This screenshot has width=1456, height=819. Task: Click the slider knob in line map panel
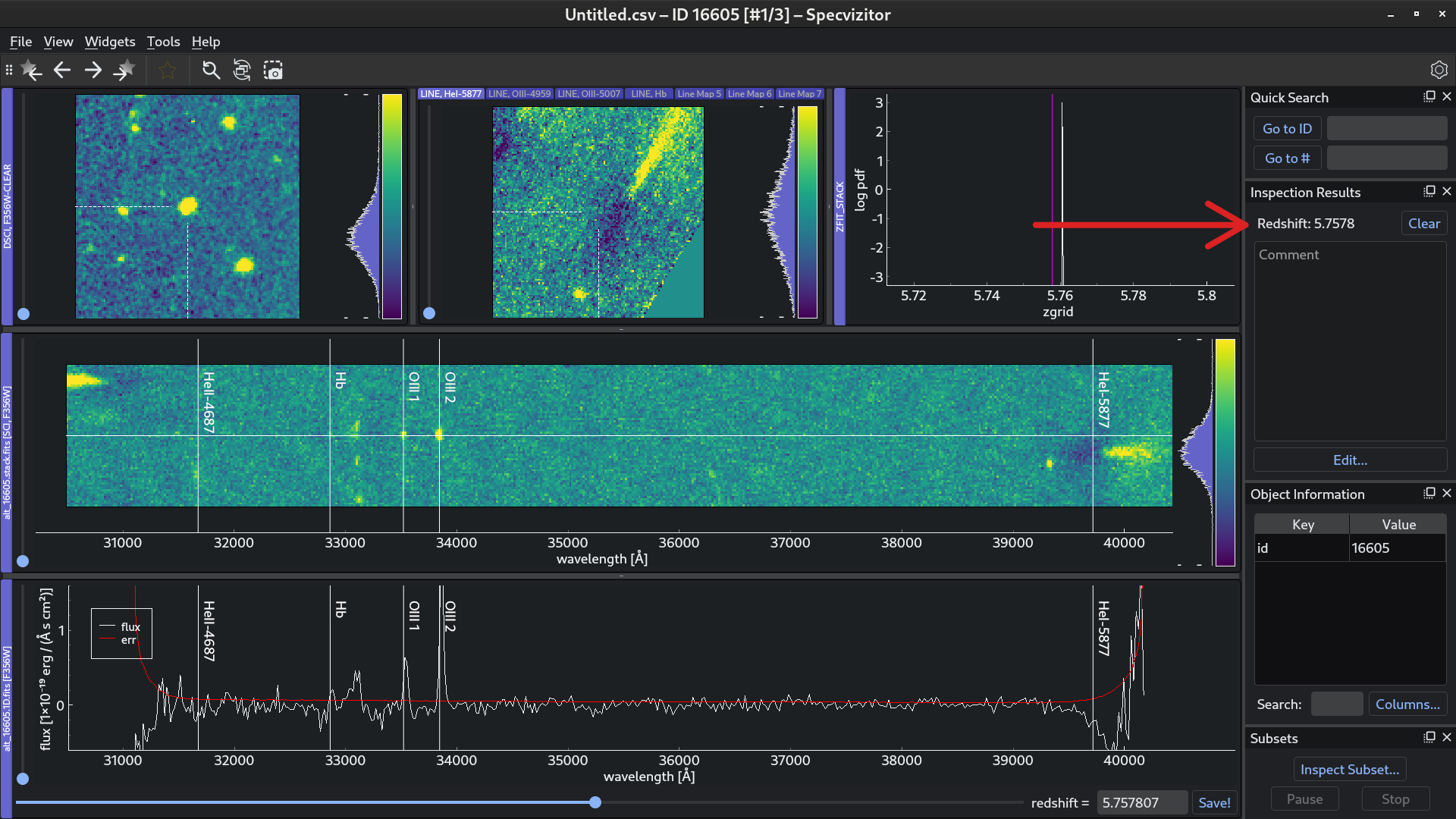pyautogui.click(x=429, y=313)
